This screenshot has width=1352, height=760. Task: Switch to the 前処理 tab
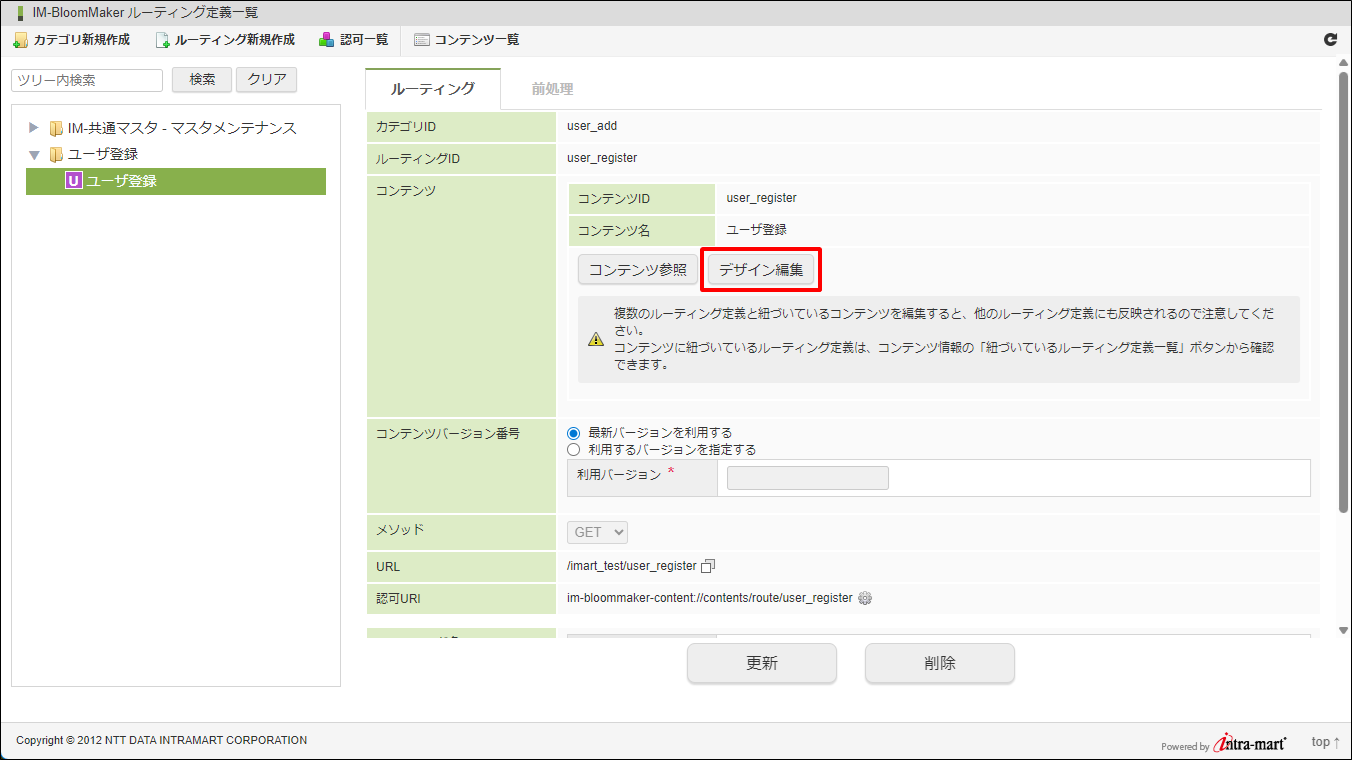pyautogui.click(x=552, y=89)
